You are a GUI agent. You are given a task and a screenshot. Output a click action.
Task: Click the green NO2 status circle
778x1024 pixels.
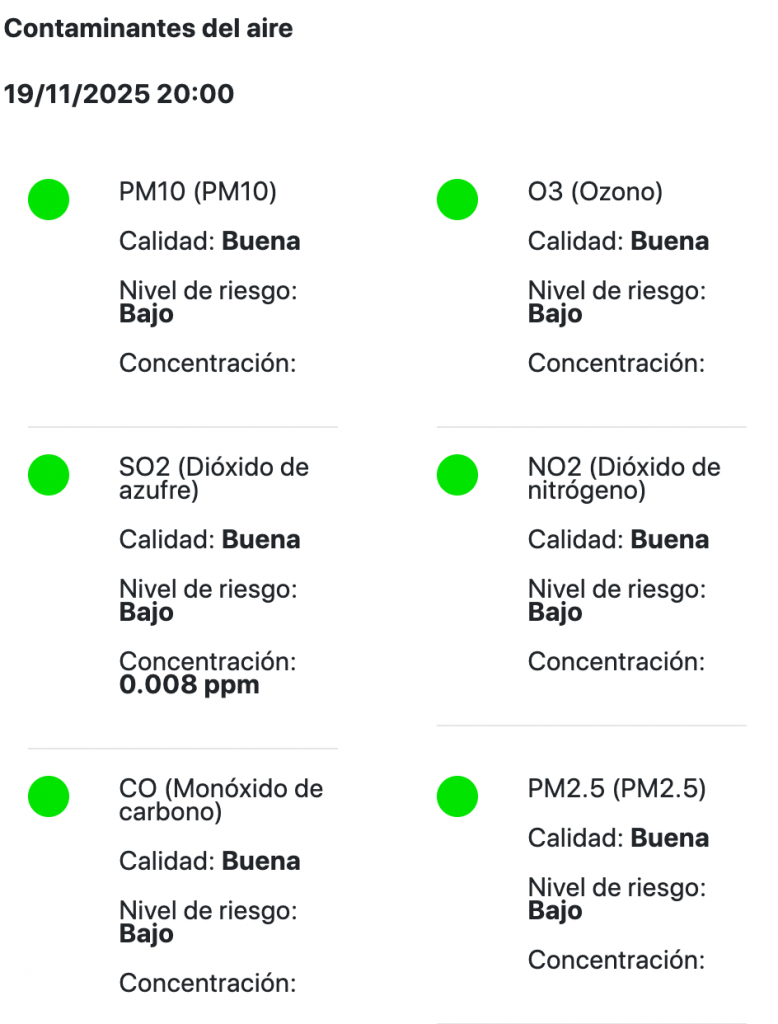click(457, 475)
